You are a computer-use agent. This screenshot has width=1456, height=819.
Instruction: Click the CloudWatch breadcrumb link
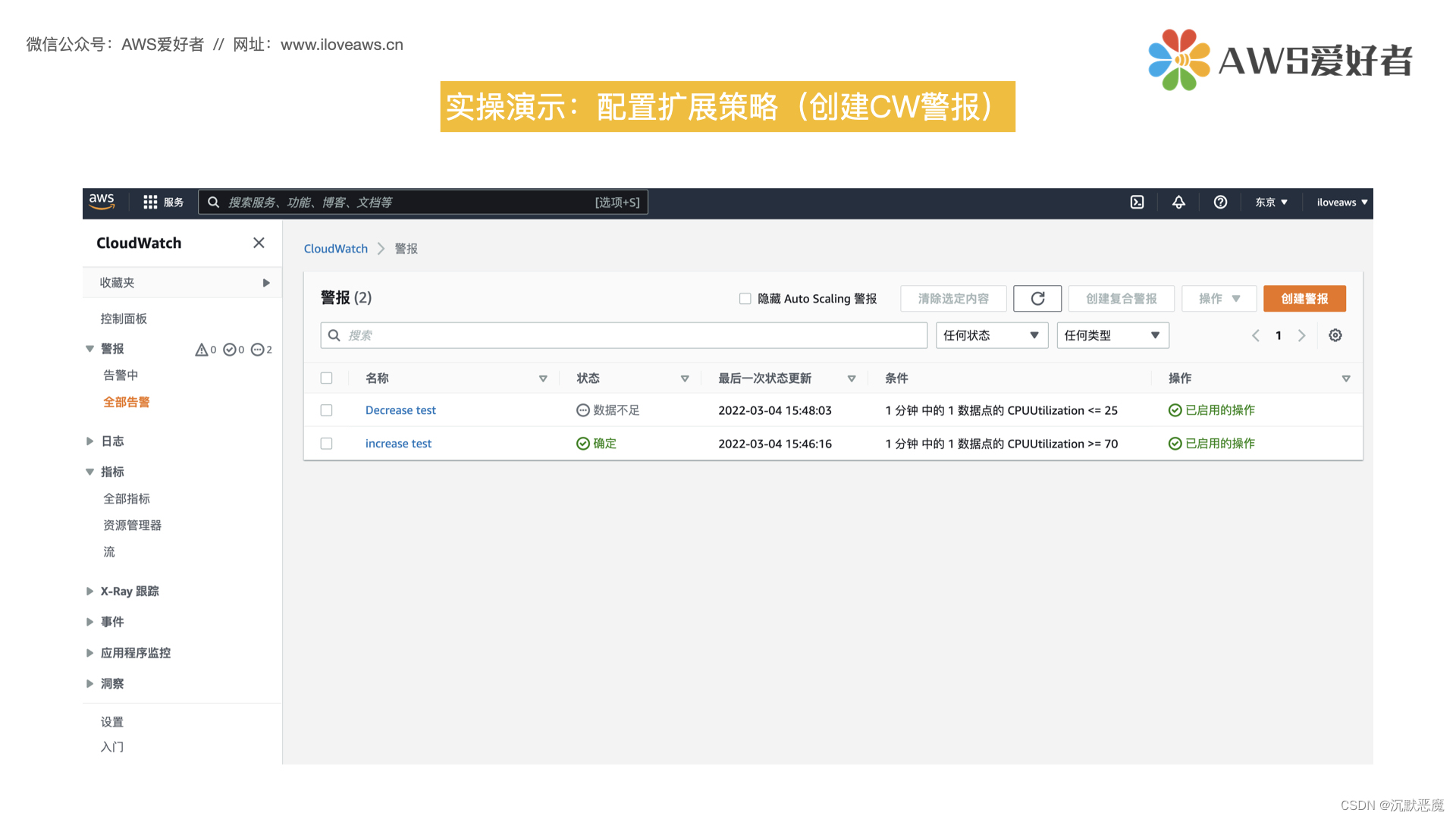tap(336, 249)
